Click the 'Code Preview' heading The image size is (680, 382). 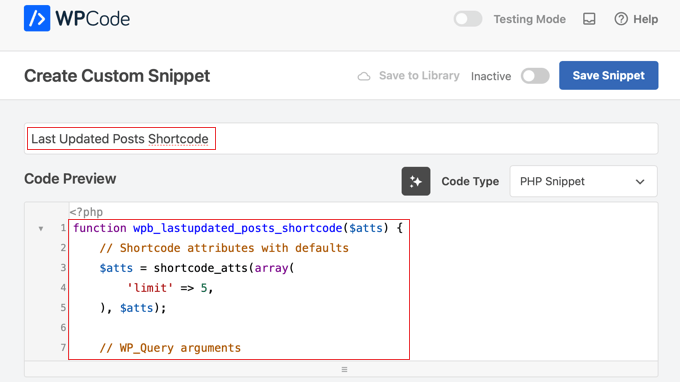(x=70, y=179)
